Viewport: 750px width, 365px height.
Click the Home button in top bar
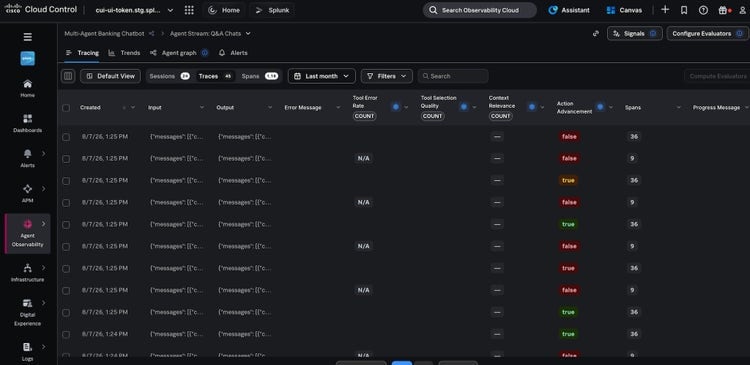pyautogui.click(x=224, y=10)
